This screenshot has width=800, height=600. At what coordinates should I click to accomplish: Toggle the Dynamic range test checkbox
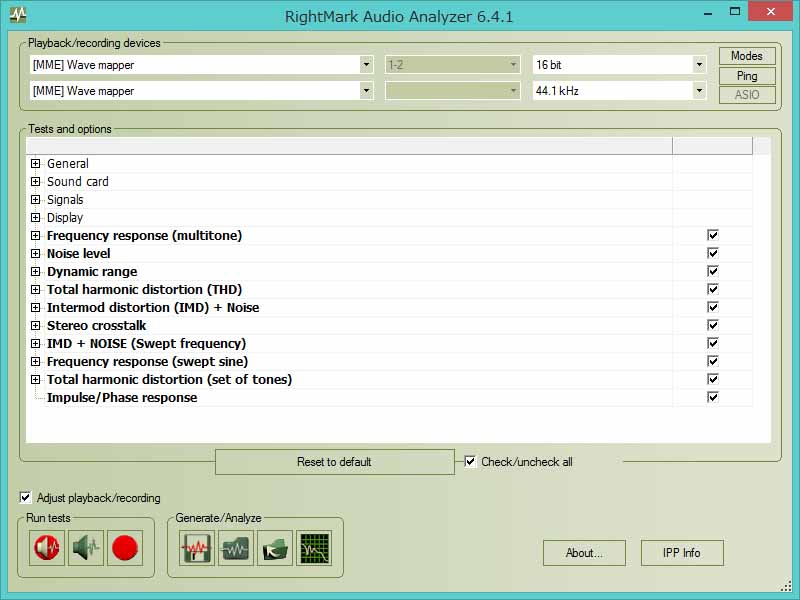(x=713, y=271)
